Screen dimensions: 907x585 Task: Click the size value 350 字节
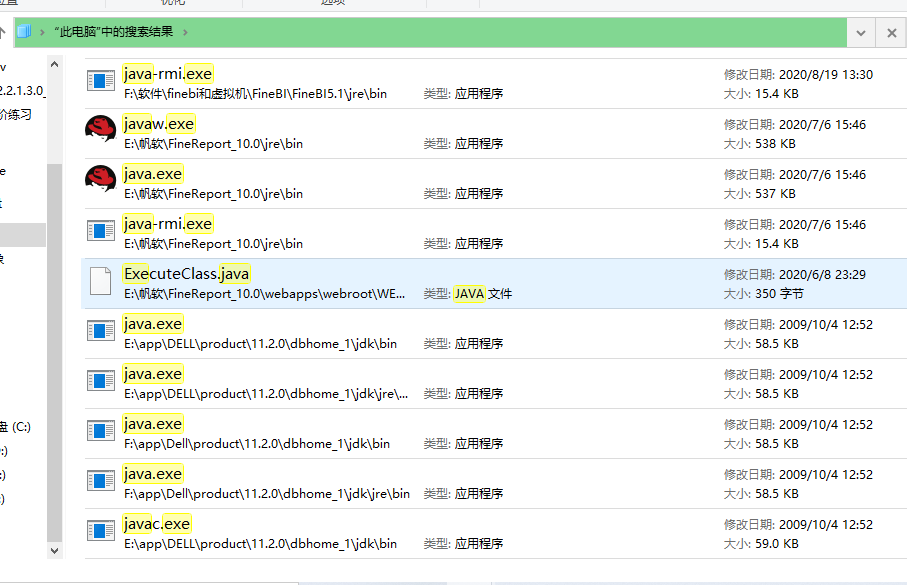click(x=779, y=294)
